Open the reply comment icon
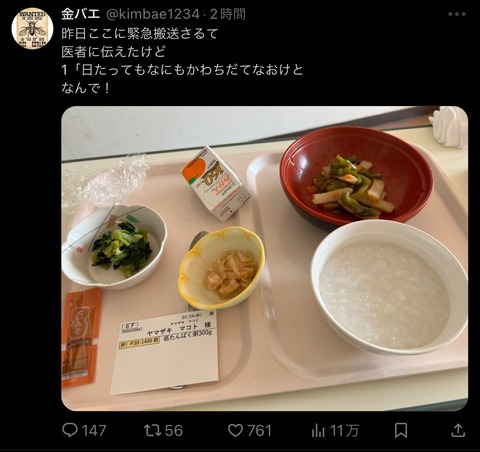 point(70,430)
